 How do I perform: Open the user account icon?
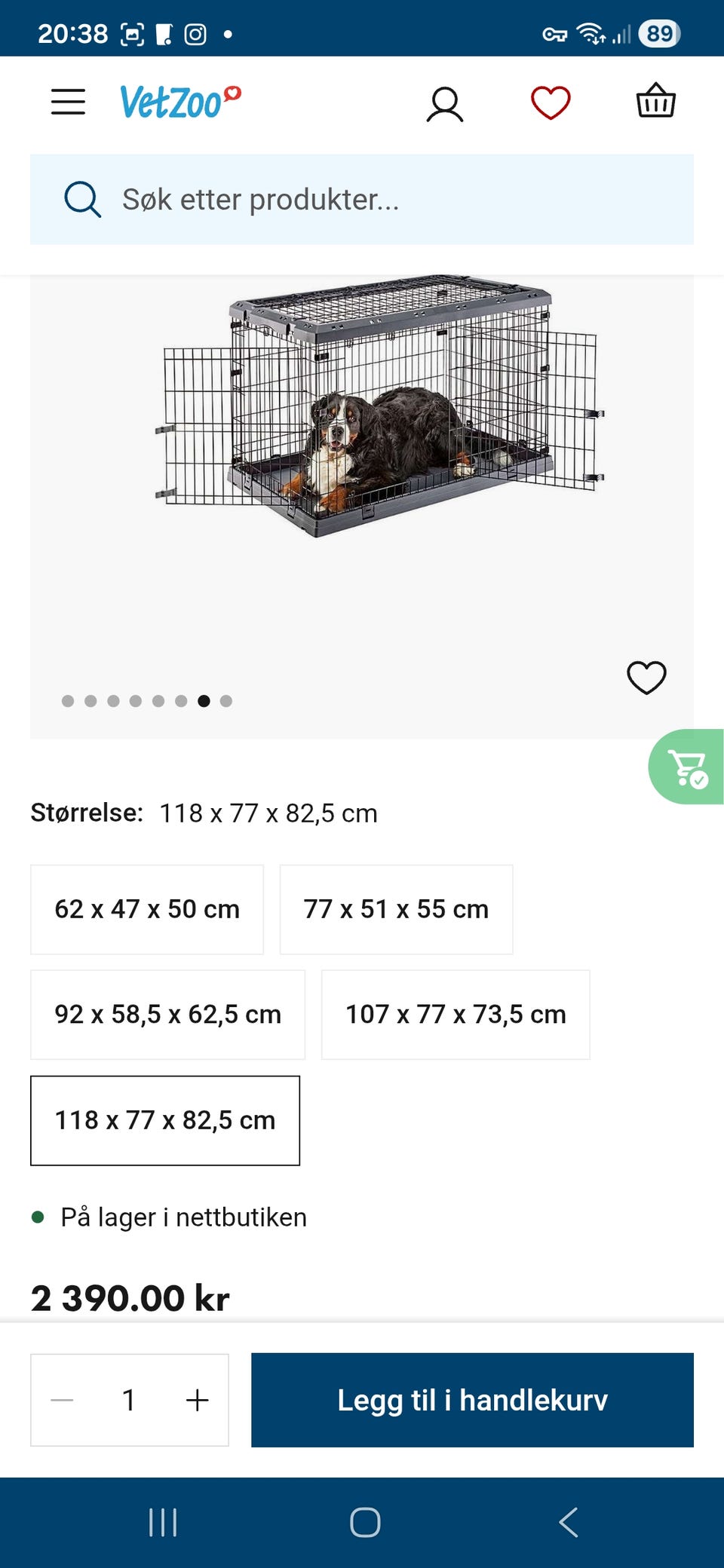coord(445,103)
